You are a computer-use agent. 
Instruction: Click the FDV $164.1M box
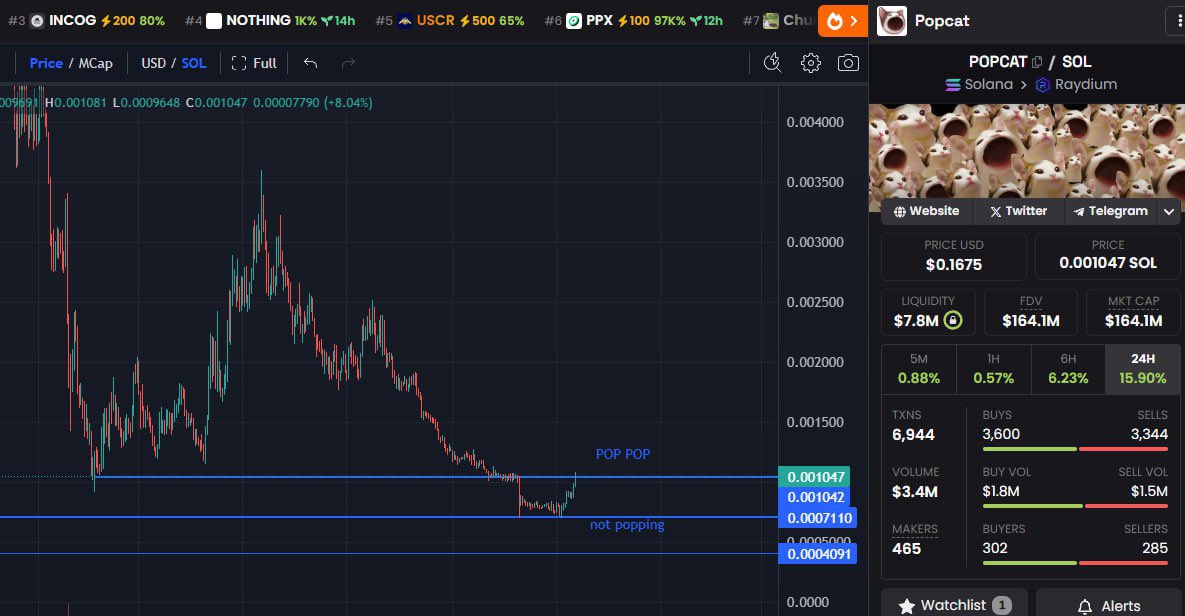pos(1031,312)
